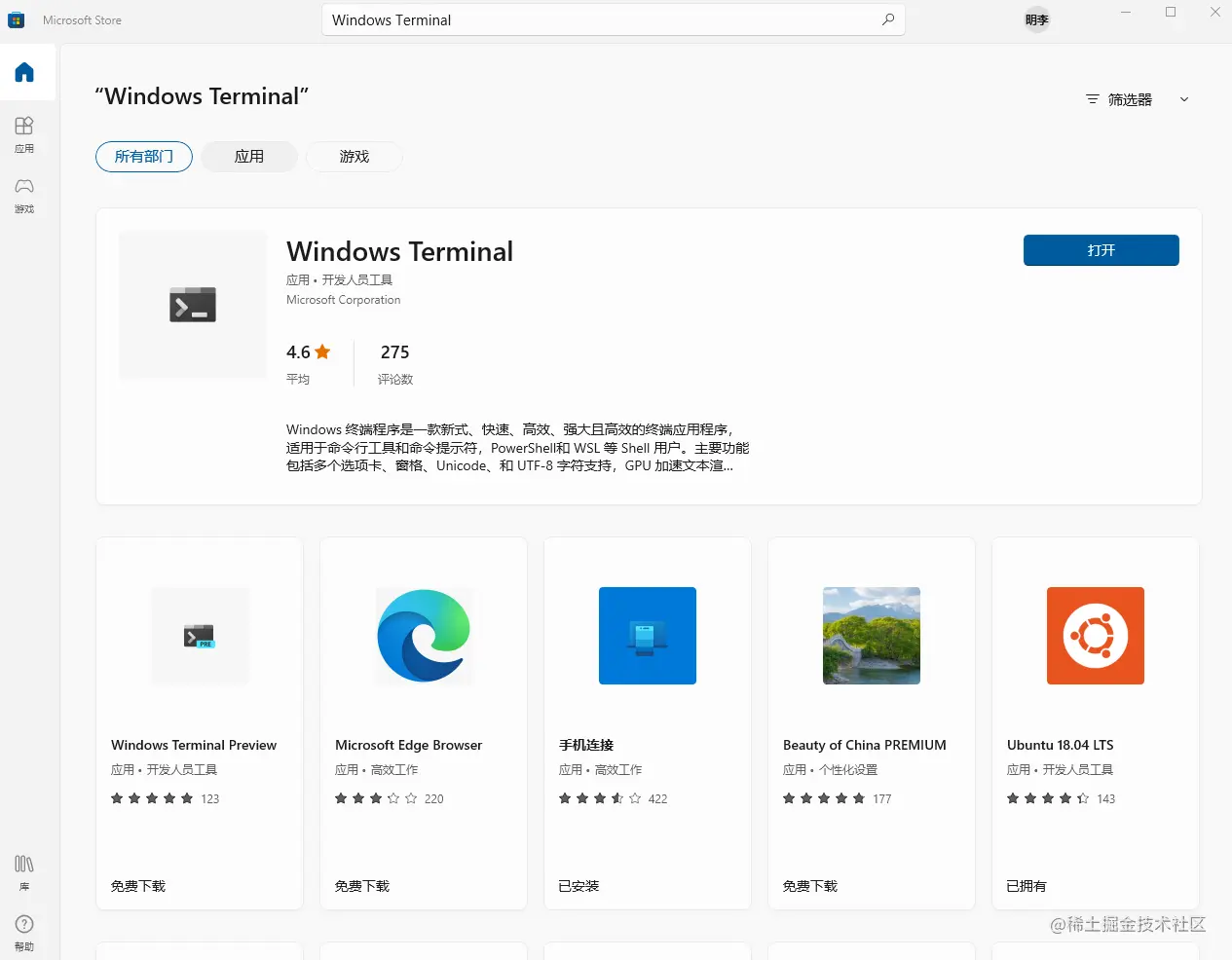The width and height of the screenshot is (1232, 960).
Task: Select the 游戏 filter tab
Action: point(355,157)
